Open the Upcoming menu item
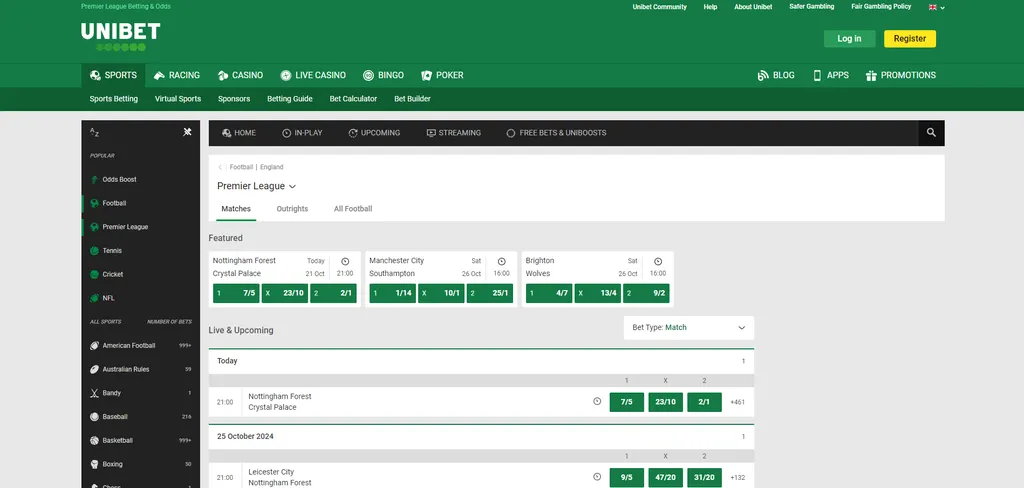 pyautogui.click(x=374, y=133)
